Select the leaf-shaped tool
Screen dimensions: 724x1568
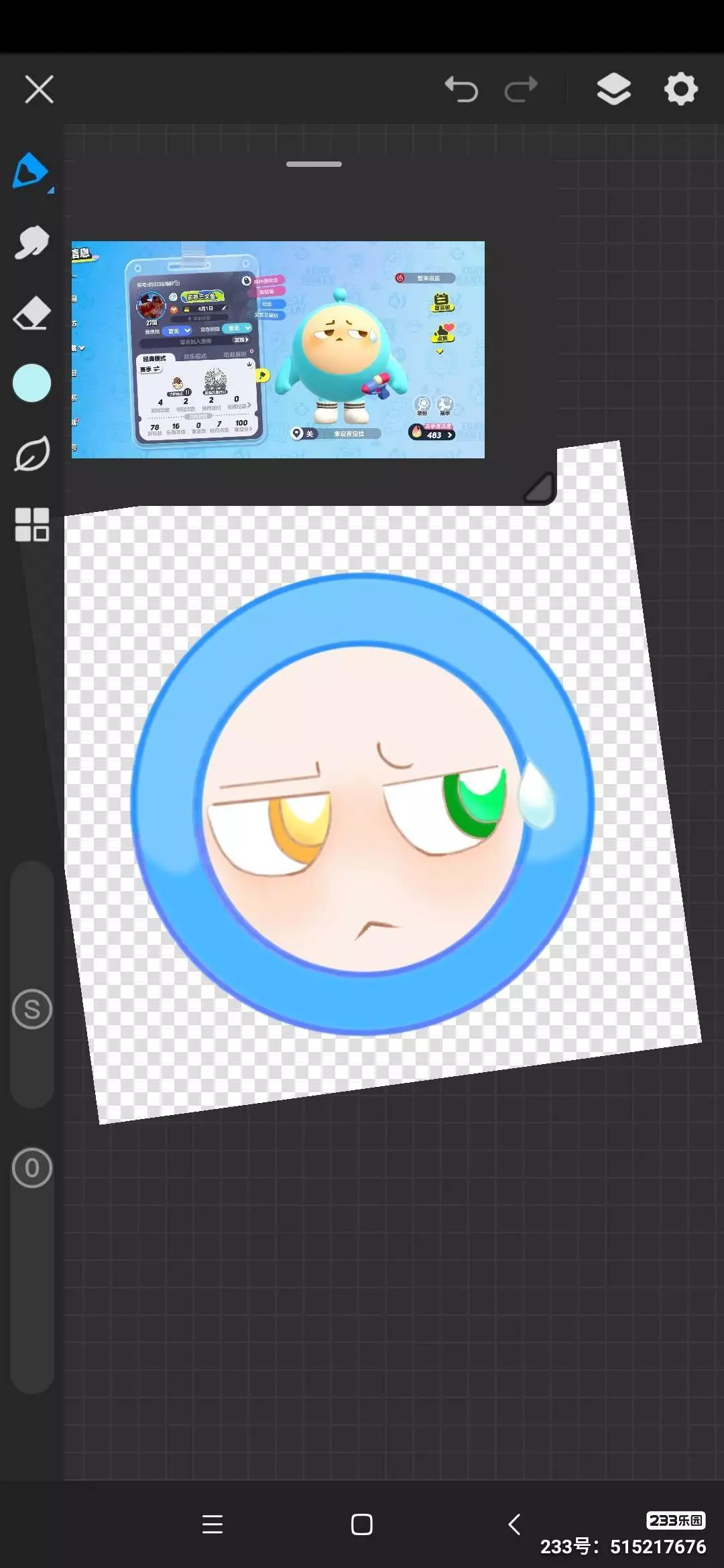coord(32,454)
